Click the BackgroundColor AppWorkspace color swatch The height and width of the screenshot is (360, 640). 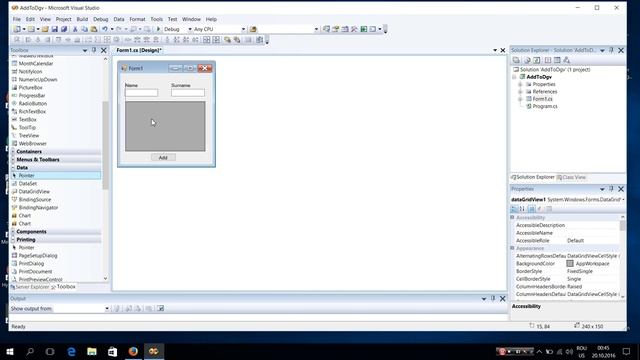point(570,264)
